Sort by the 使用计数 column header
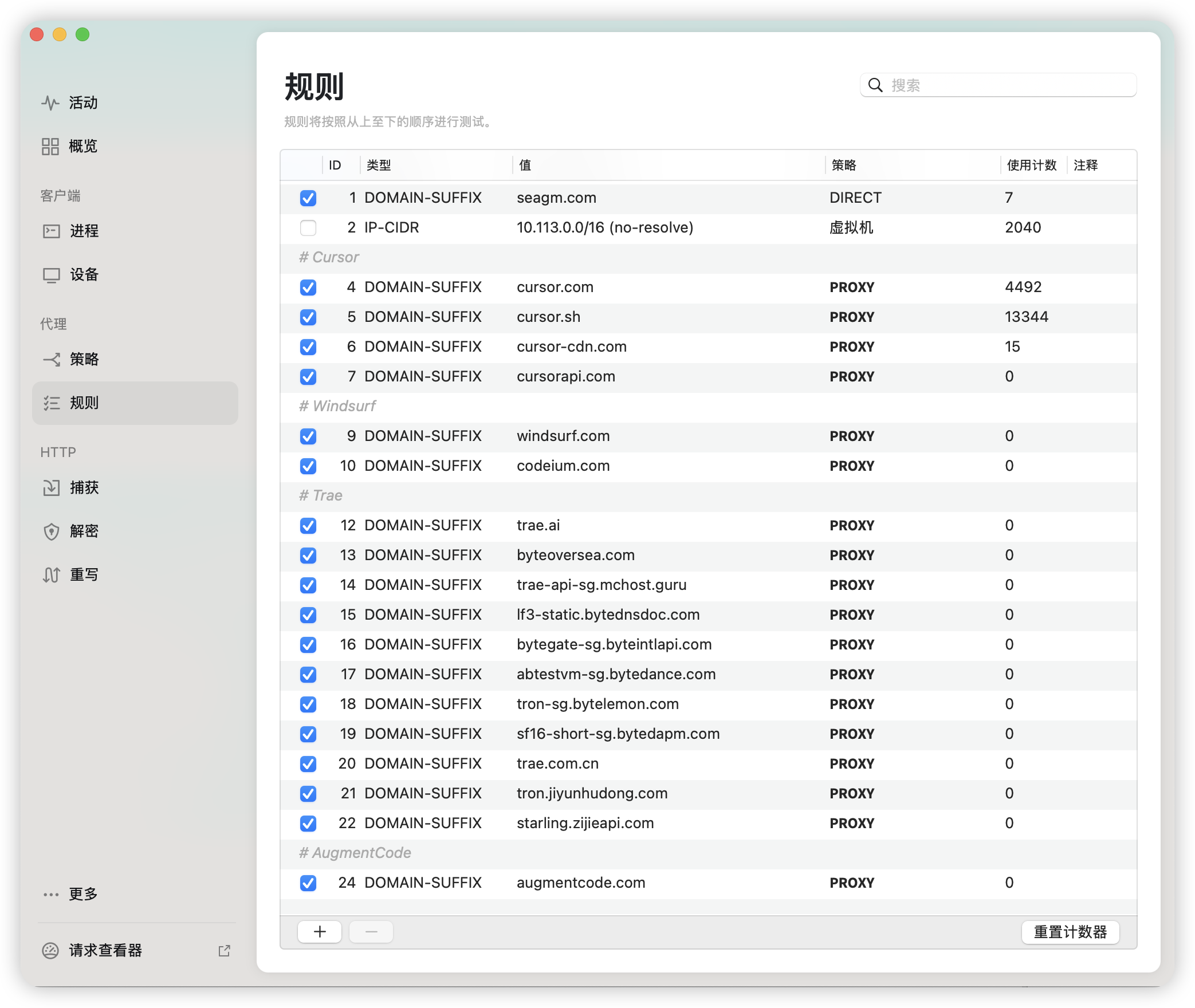The height and width of the screenshot is (1008, 1195). 1033,166
